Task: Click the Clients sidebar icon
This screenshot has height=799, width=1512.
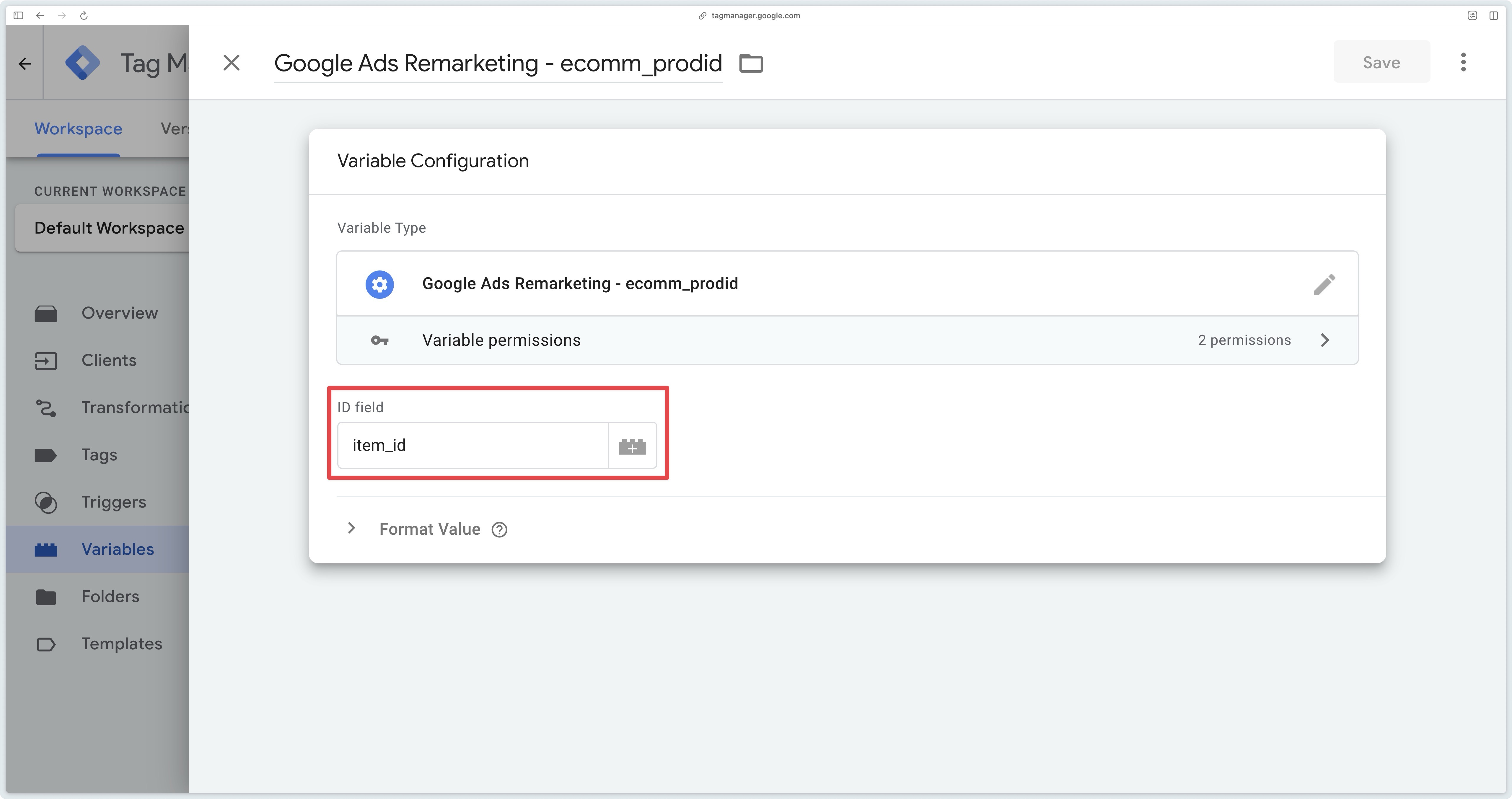Action: coord(46,361)
